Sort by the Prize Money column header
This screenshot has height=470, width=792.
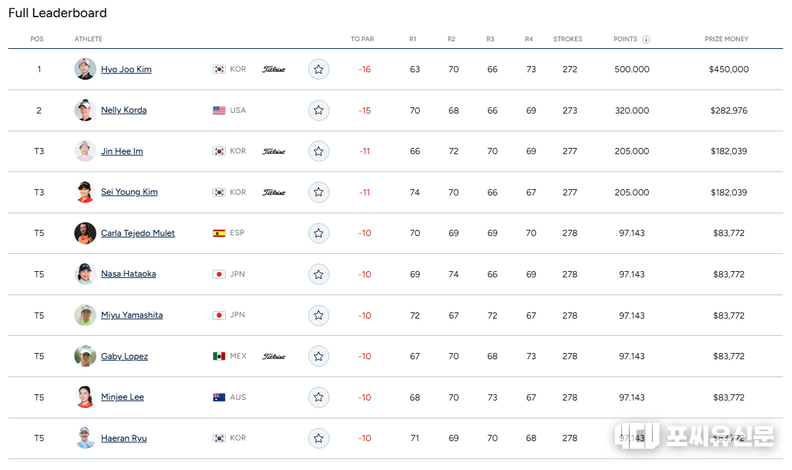[x=726, y=40]
